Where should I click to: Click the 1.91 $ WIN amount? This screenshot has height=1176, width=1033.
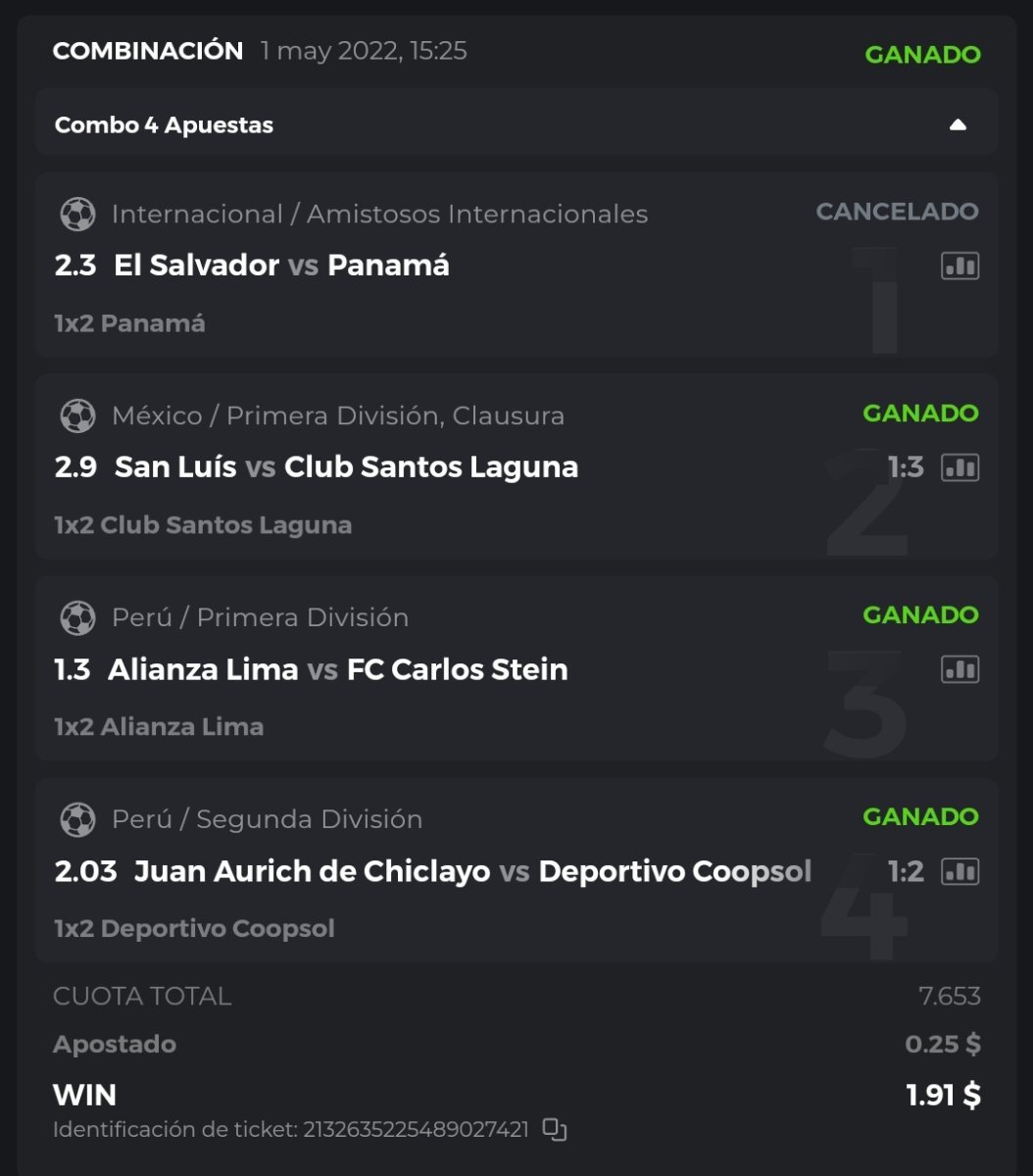pyautogui.click(x=943, y=1095)
